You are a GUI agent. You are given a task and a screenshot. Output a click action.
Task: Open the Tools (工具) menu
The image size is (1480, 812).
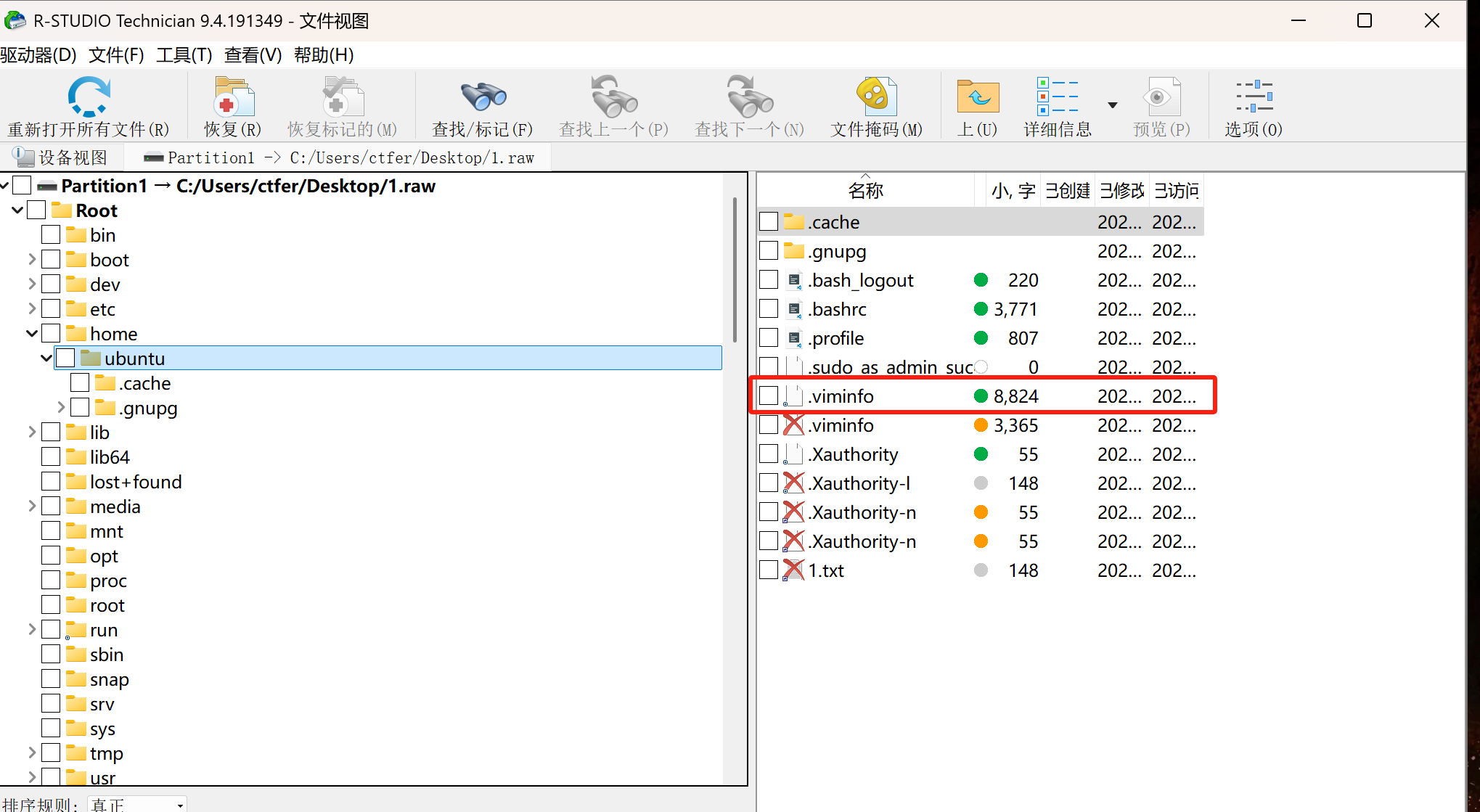pos(184,55)
